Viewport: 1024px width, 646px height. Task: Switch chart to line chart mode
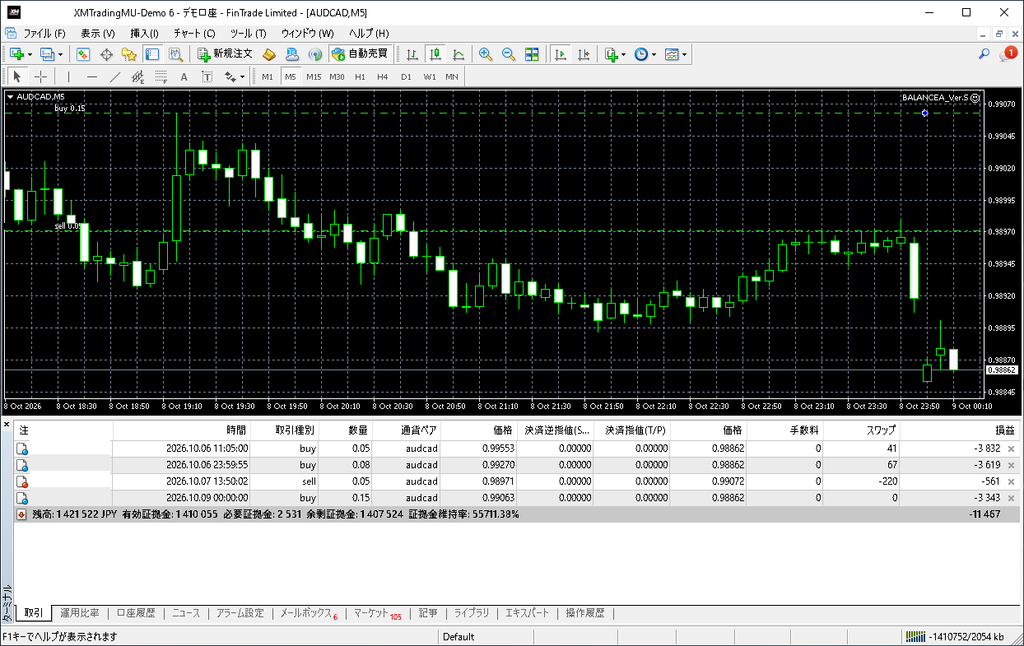[459, 54]
